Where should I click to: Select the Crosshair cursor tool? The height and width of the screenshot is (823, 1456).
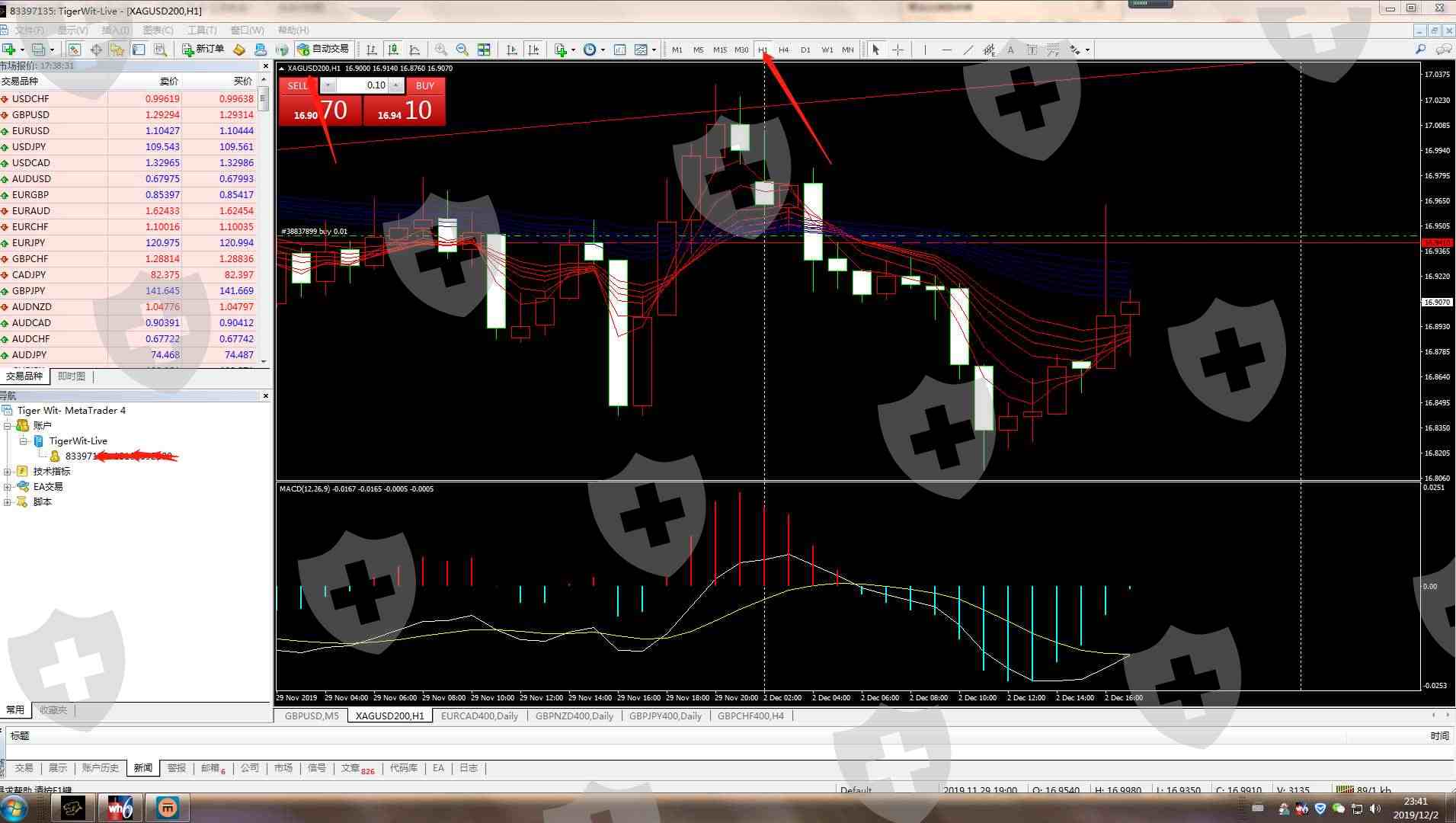pos(898,50)
